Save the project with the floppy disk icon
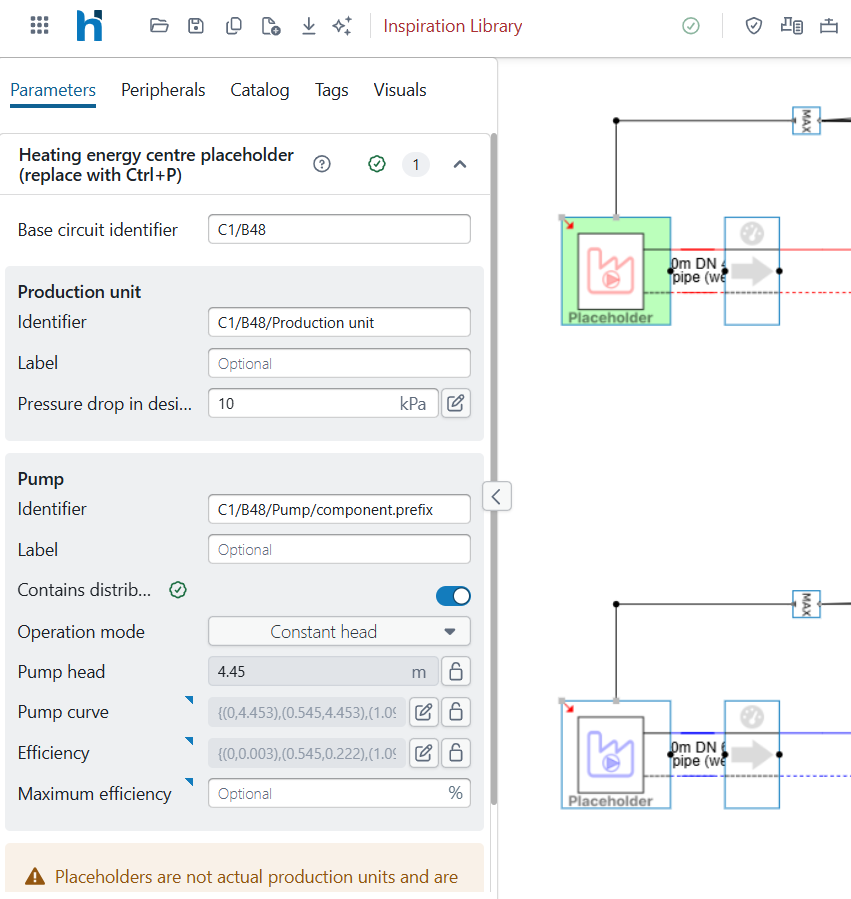 tap(196, 26)
